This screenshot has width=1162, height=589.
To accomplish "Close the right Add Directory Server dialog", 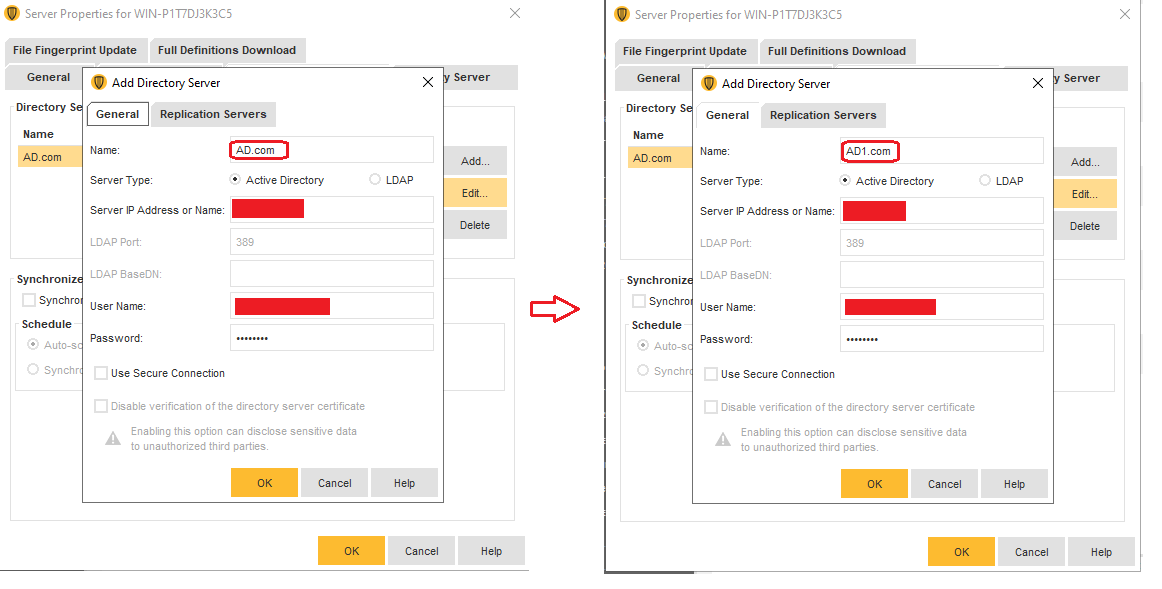I will (1037, 83).
